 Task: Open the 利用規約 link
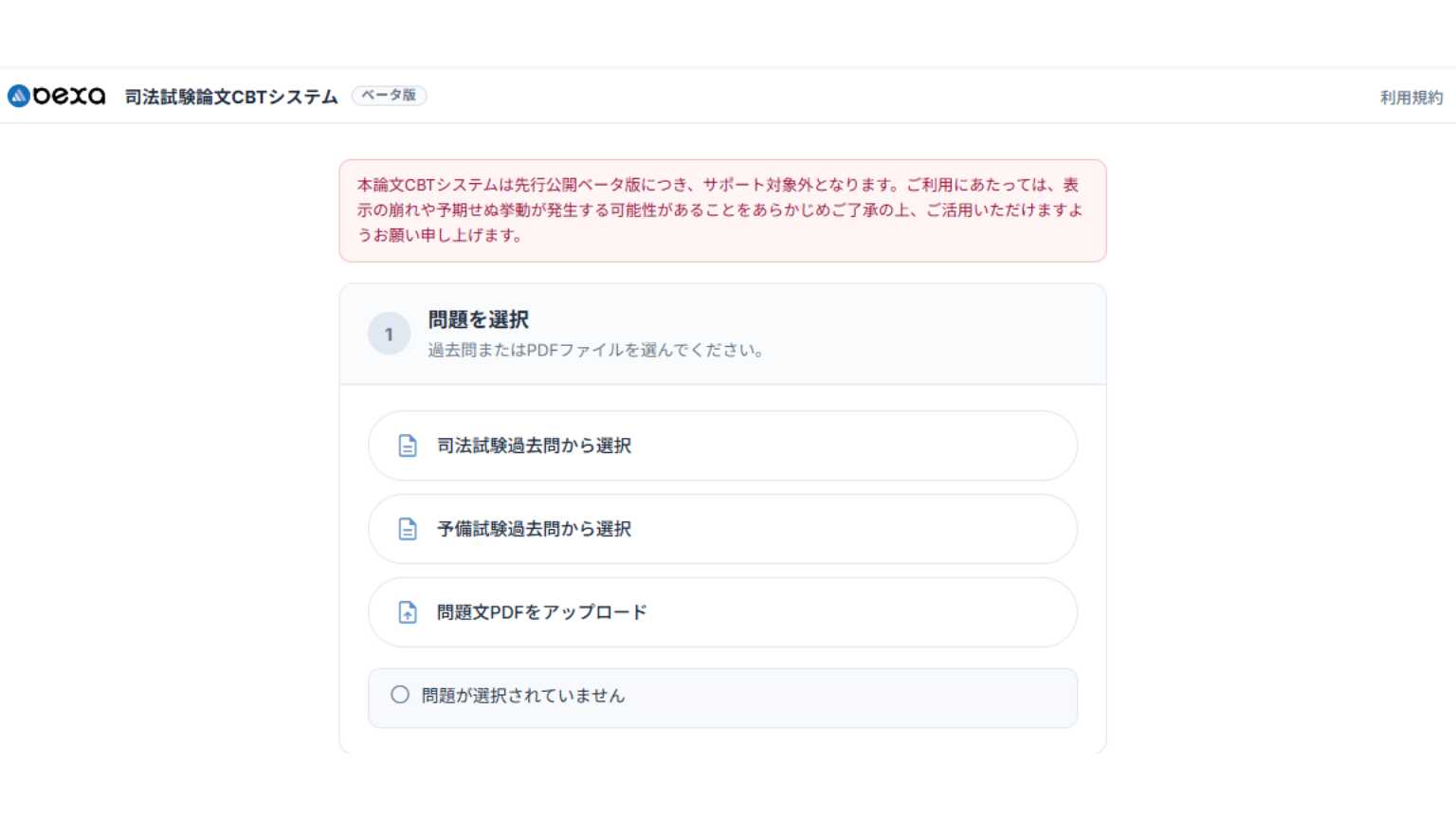[x=1410, y=96]
